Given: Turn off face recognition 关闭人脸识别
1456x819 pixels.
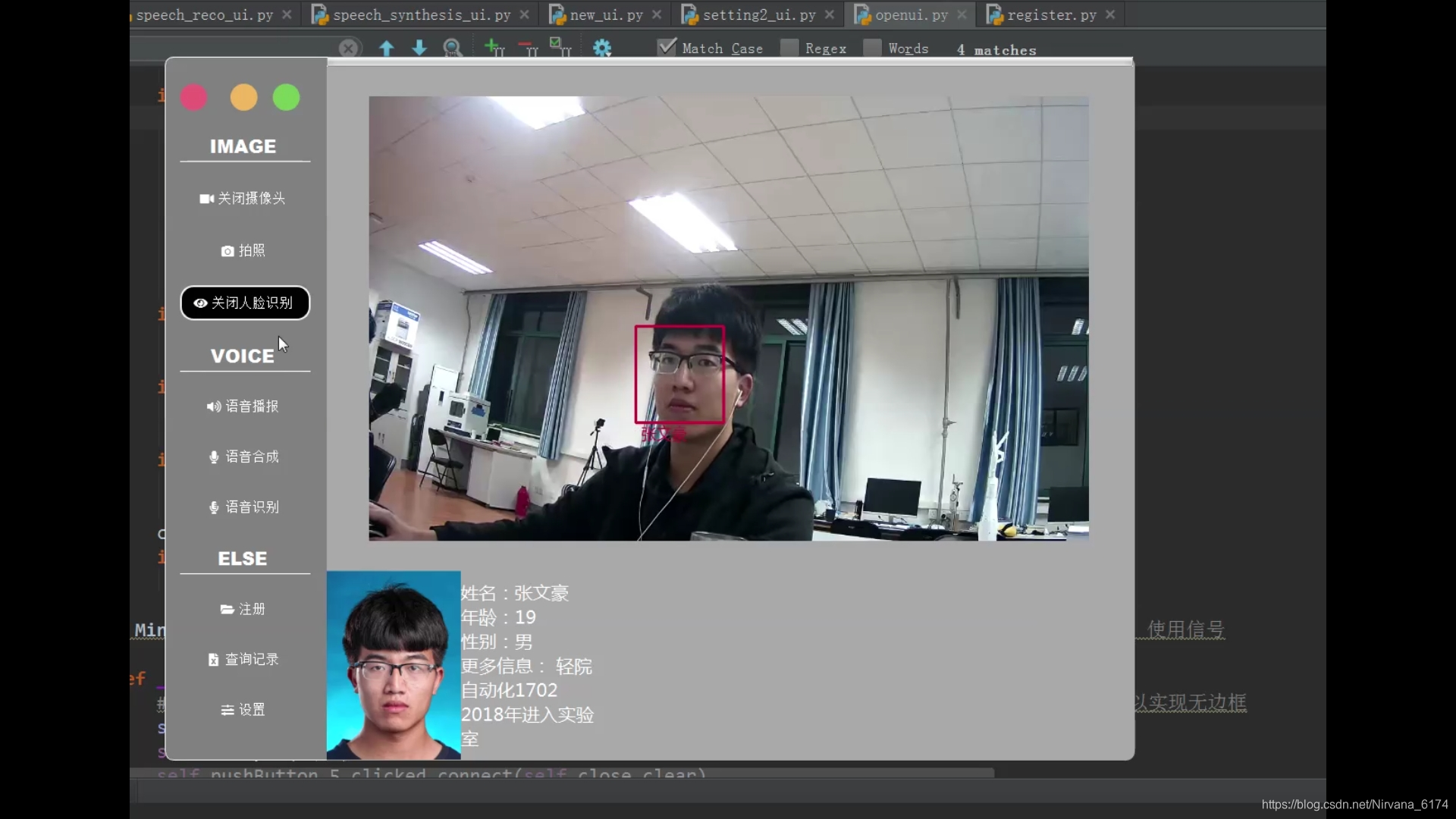Looking at the screenshot, I should pos(244,303).
